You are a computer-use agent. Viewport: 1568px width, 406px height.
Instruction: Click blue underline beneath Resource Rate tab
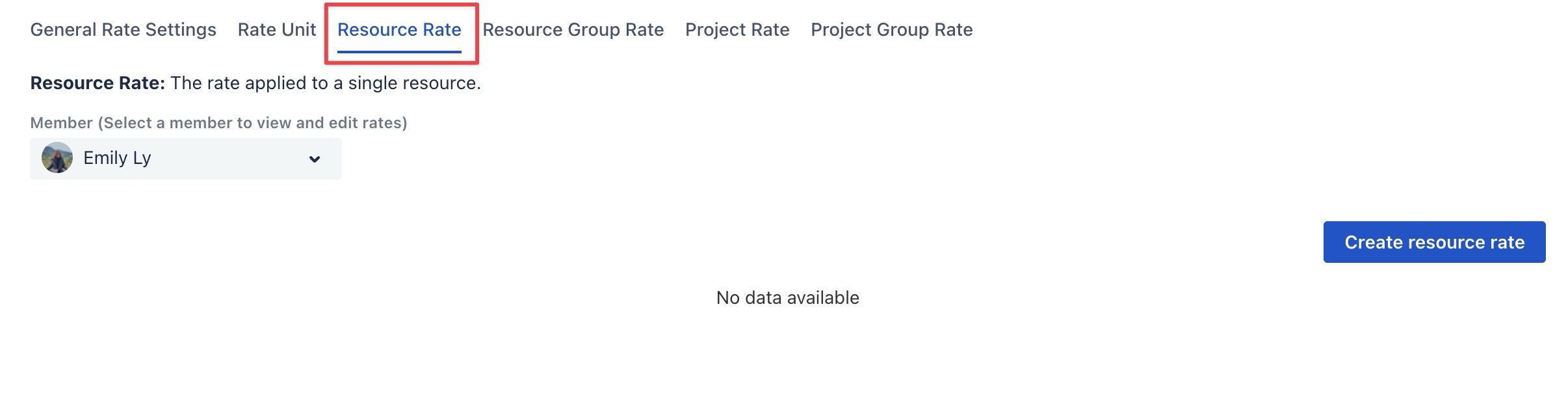399,51
